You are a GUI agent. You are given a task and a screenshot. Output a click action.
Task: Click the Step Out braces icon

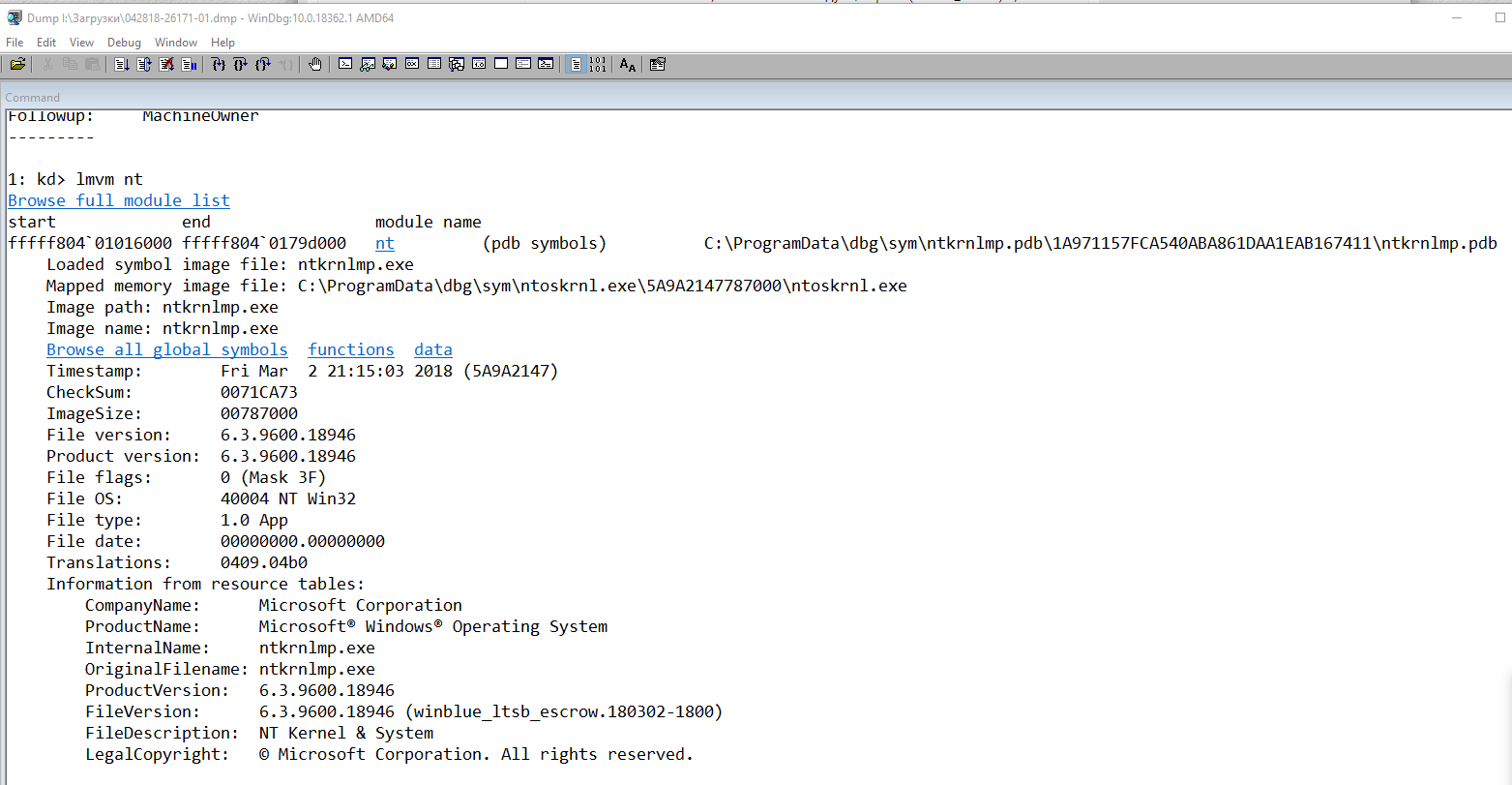[262, 65]
